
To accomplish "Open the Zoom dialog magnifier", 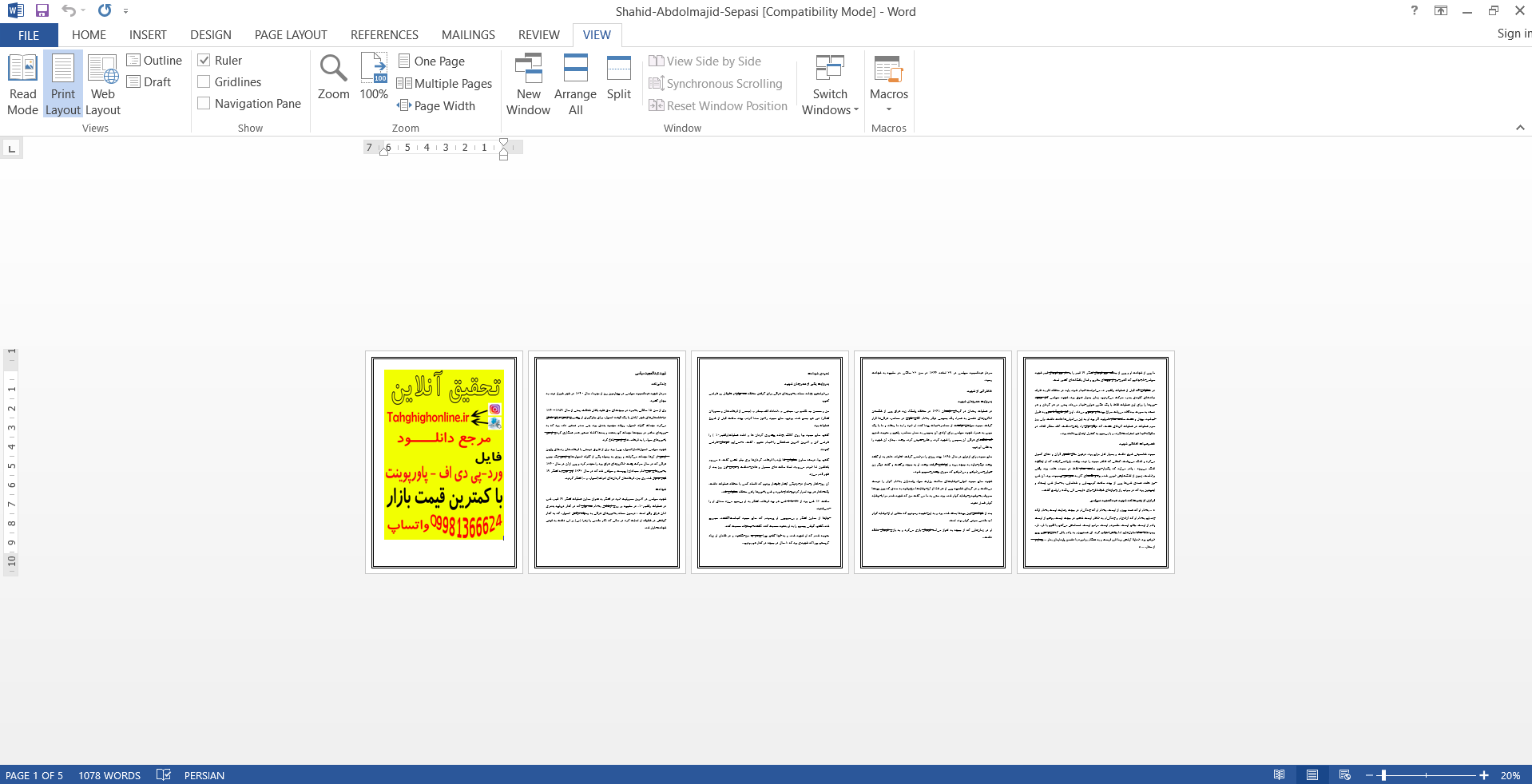I will 333,77.
